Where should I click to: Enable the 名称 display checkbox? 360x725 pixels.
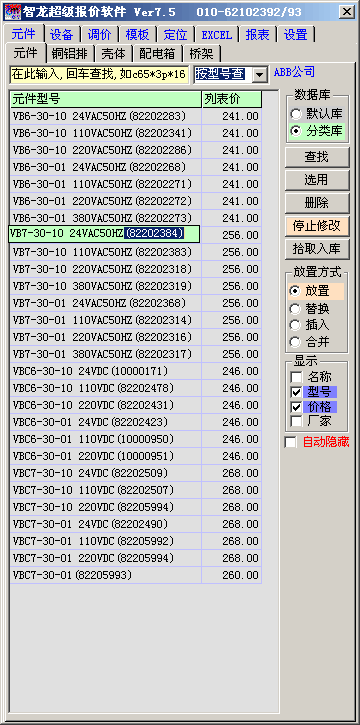point(296,377)
